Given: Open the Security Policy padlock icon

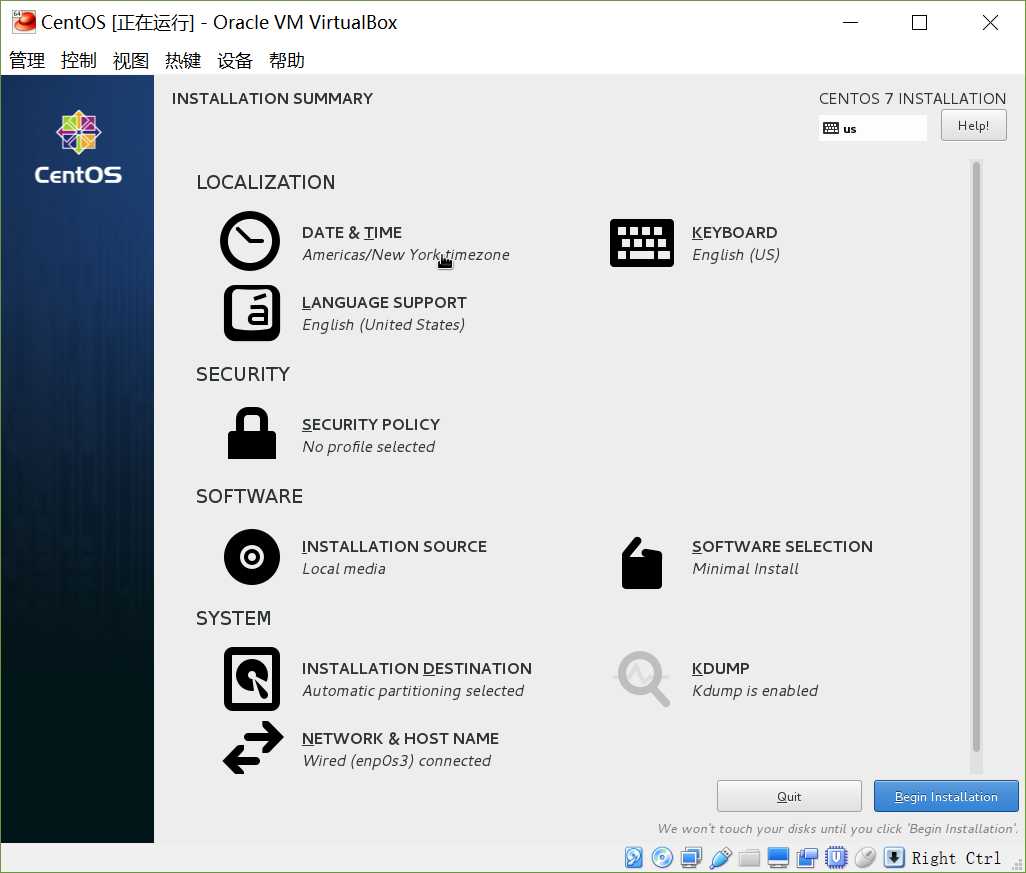Looking at the screenshot, I should click(x=252, y=433).
